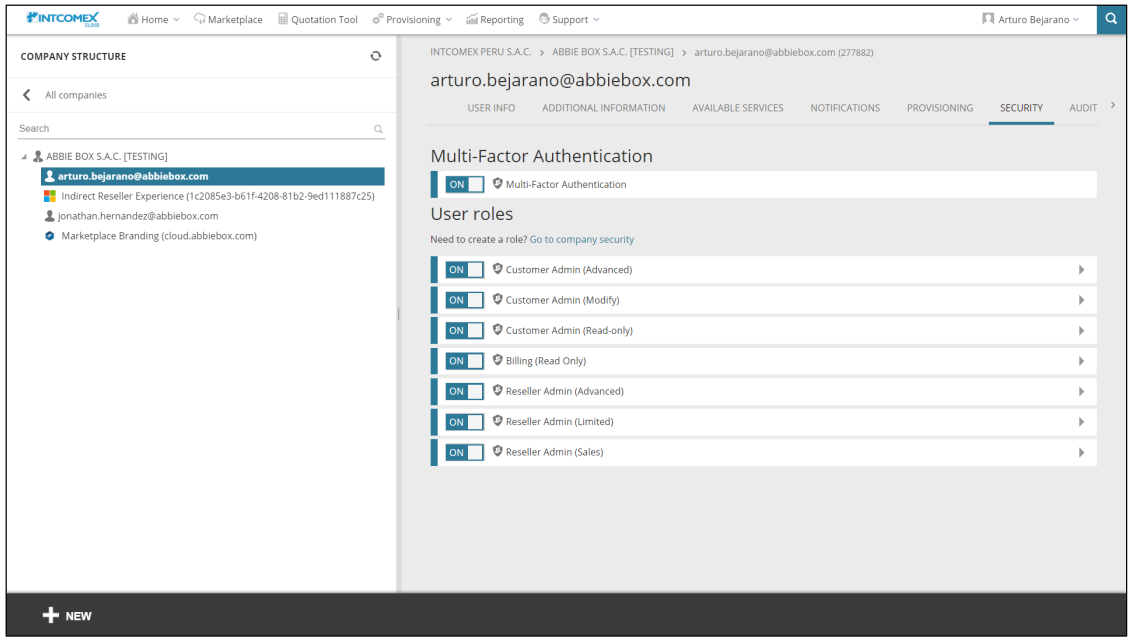Click the NEW button in bottom bar

tap(67, 616)
